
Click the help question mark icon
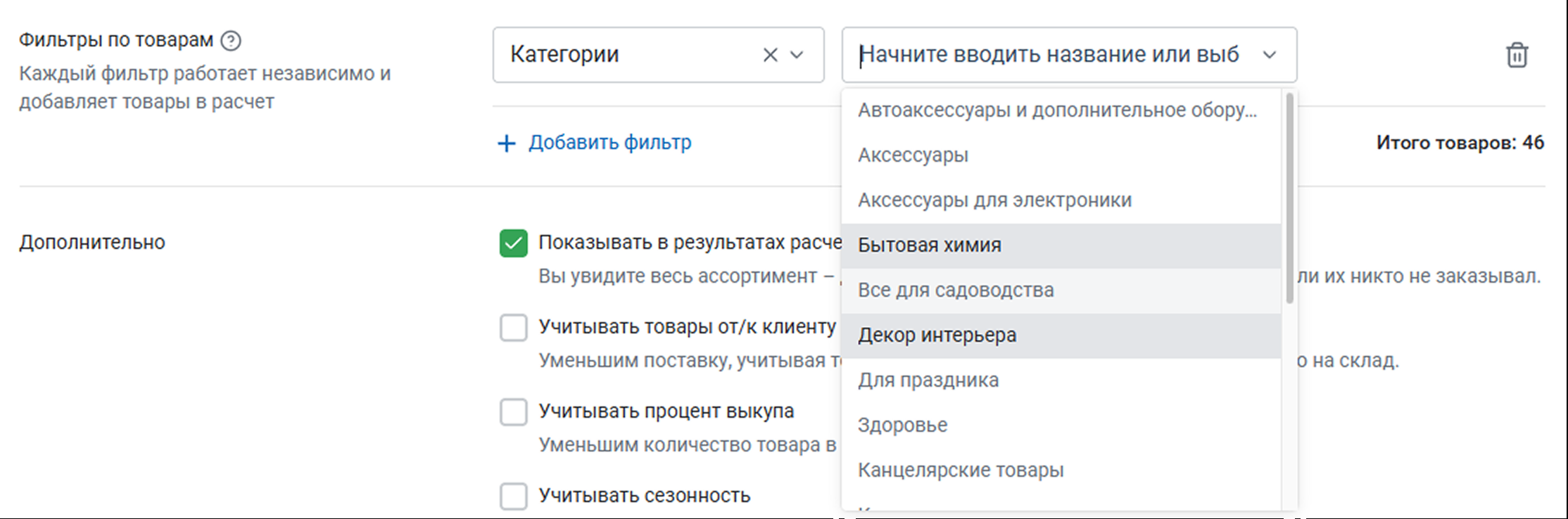click(231, 41)
